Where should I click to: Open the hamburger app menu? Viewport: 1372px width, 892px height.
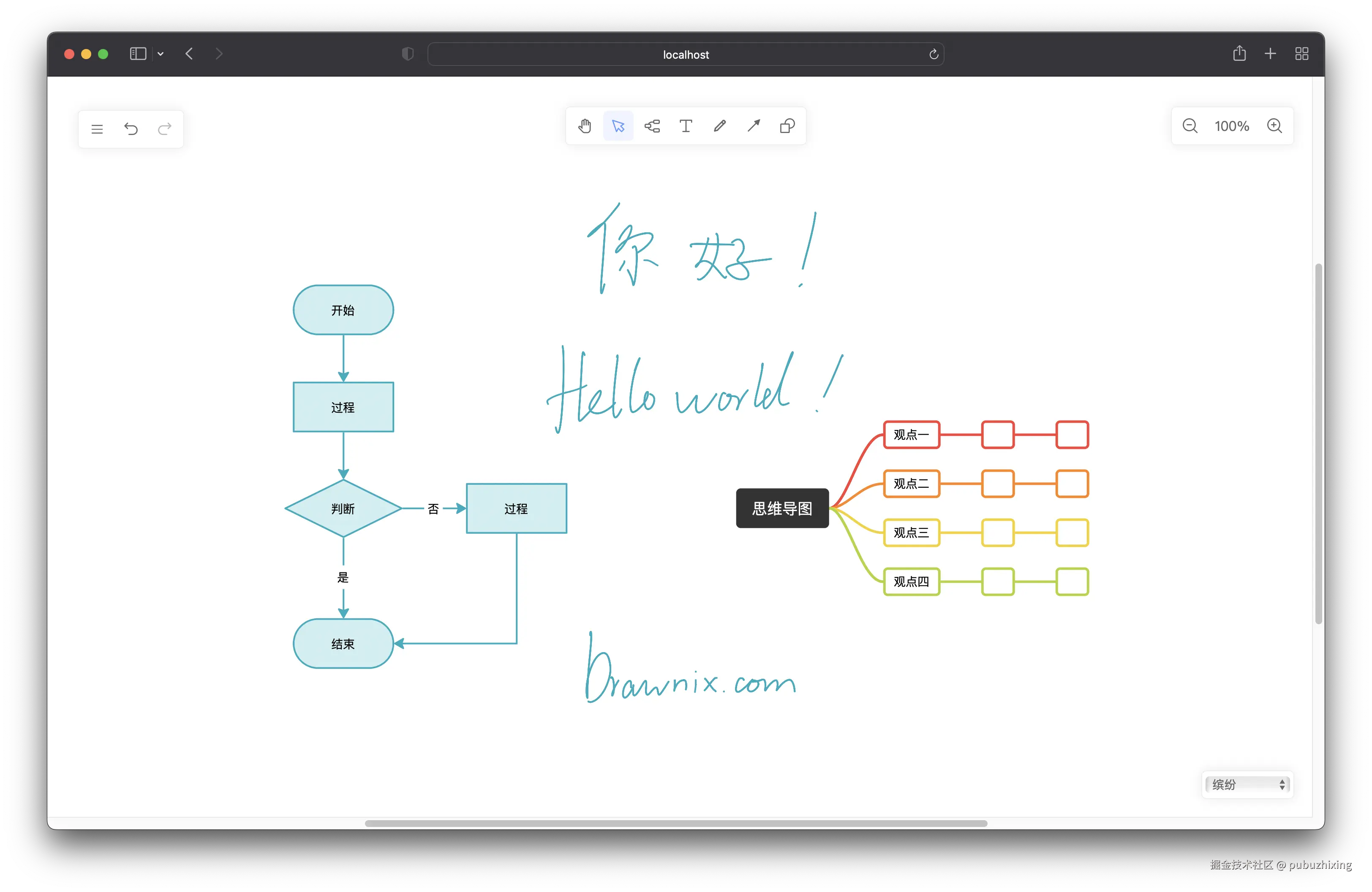97,129
